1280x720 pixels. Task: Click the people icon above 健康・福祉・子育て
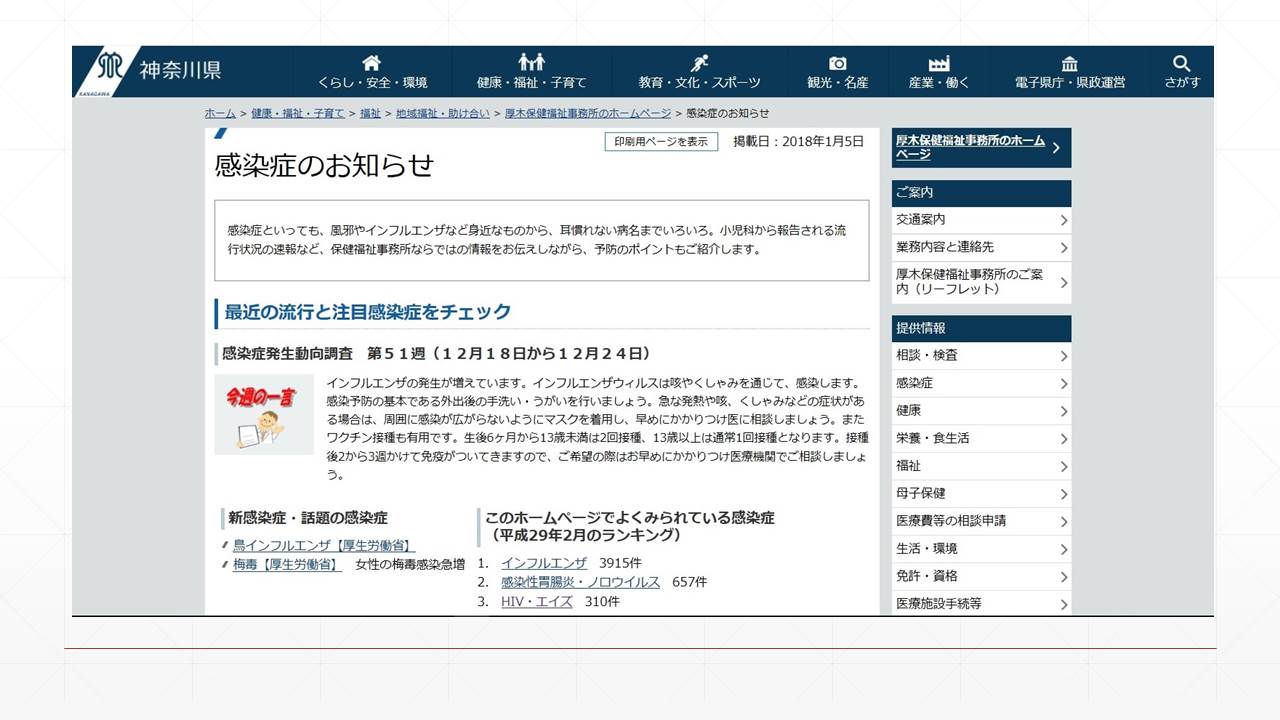pyautogui.click(x=532, y=63)
